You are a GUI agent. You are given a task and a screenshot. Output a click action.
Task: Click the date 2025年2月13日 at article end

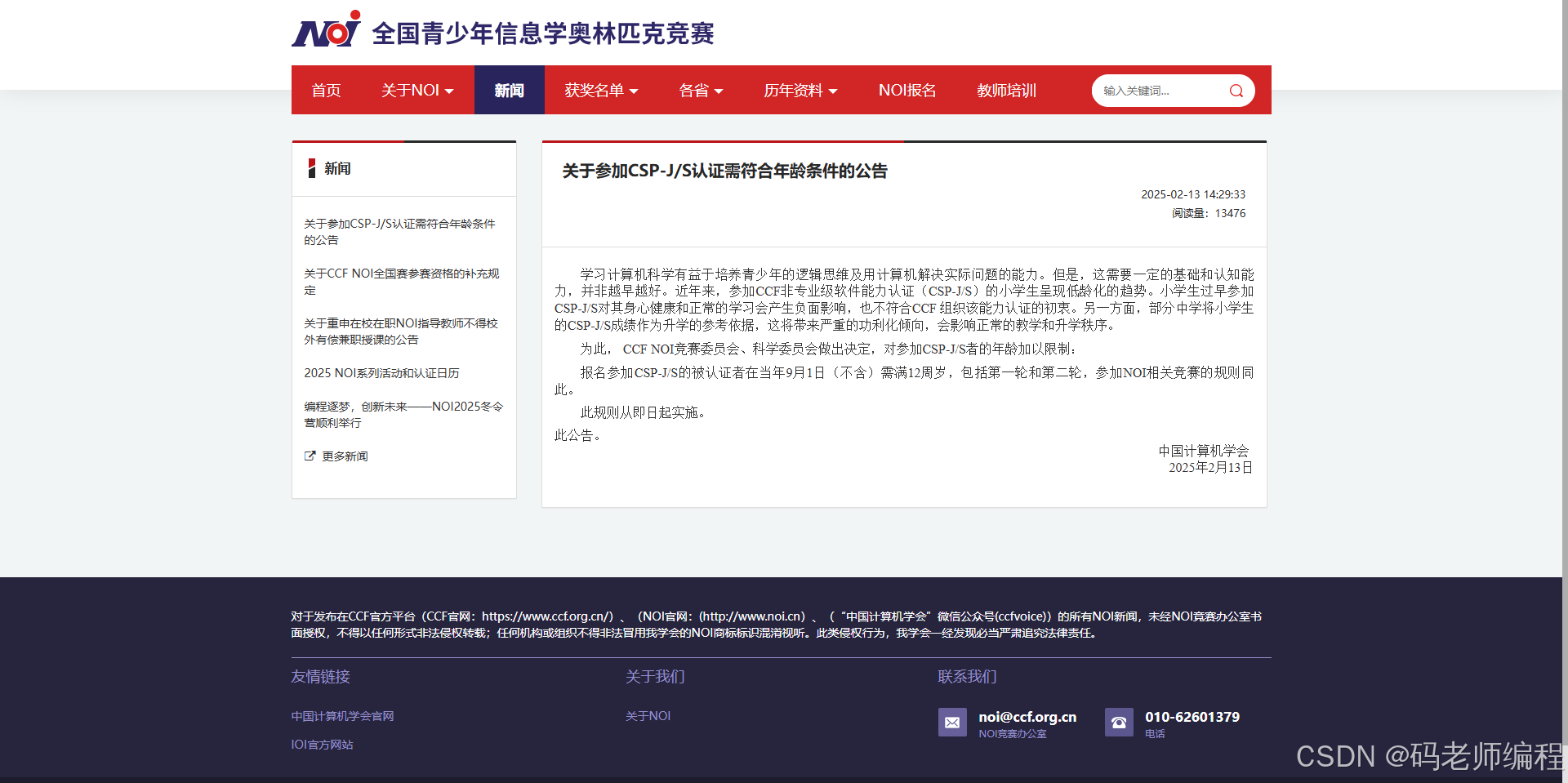1210,468
